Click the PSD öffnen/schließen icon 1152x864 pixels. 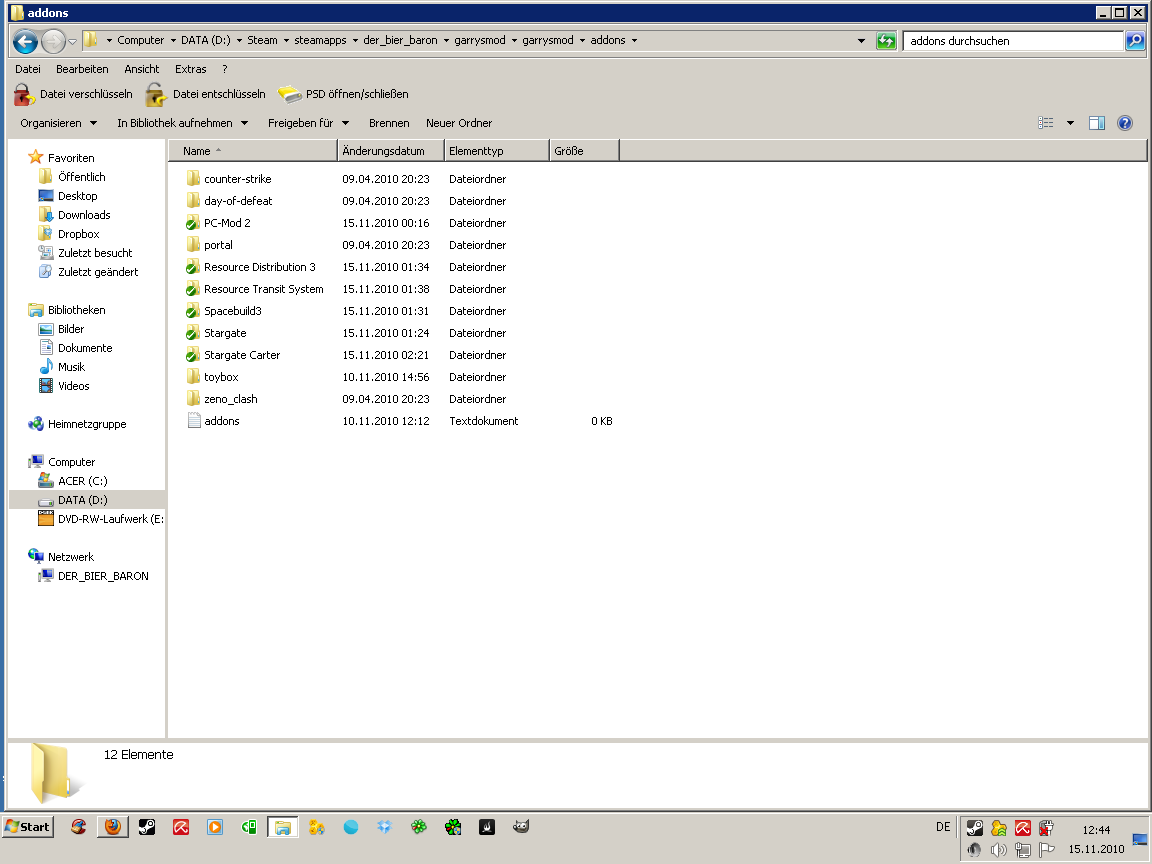click(x=289, y=95)
